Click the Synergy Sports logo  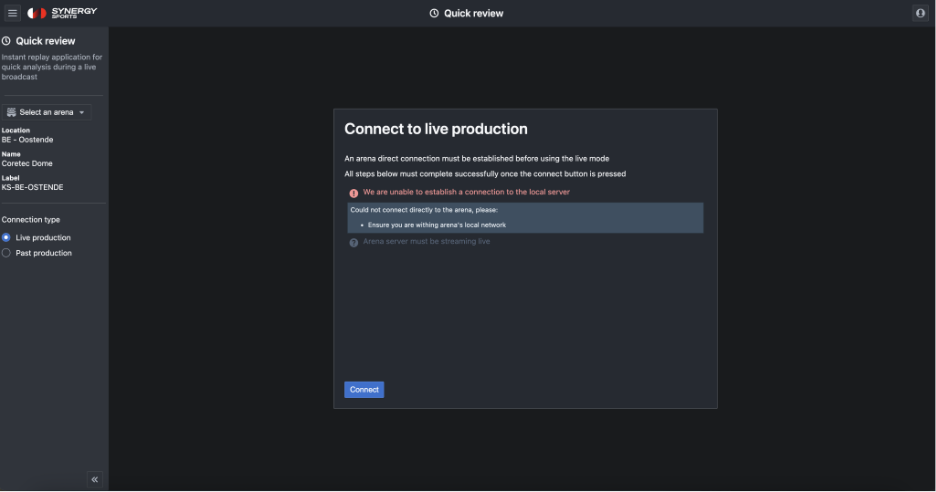[x=62, y=13]
